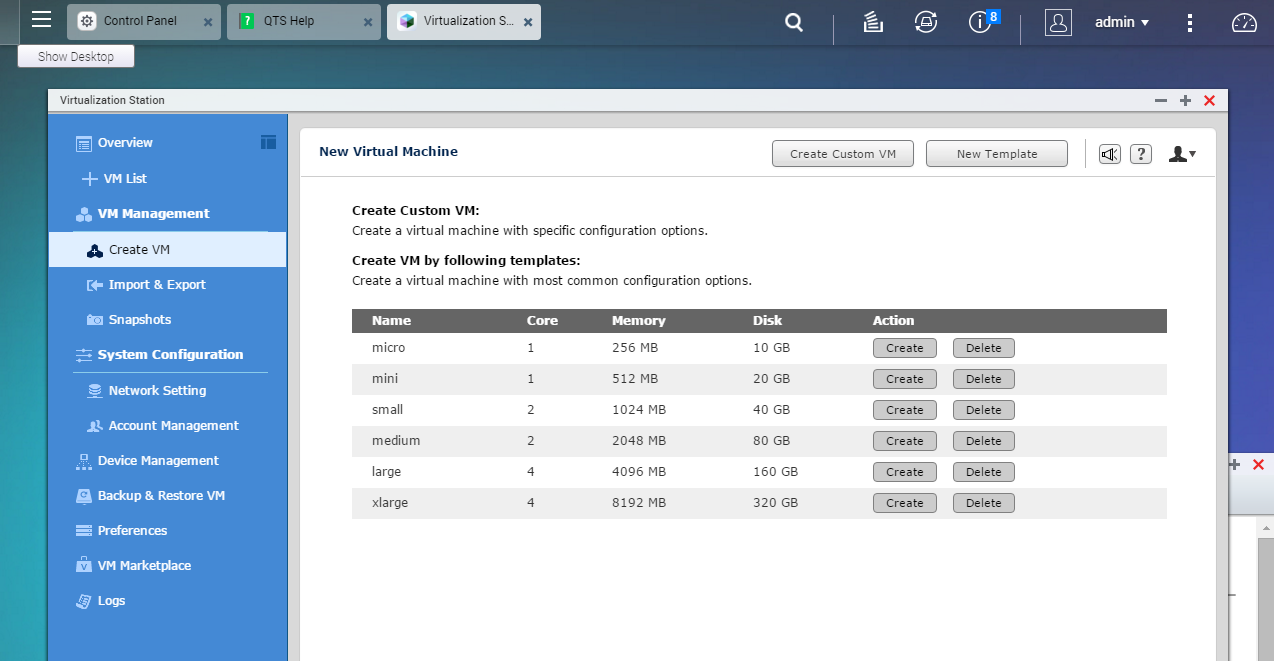Open Import & Export page

(x=157, y=284)
